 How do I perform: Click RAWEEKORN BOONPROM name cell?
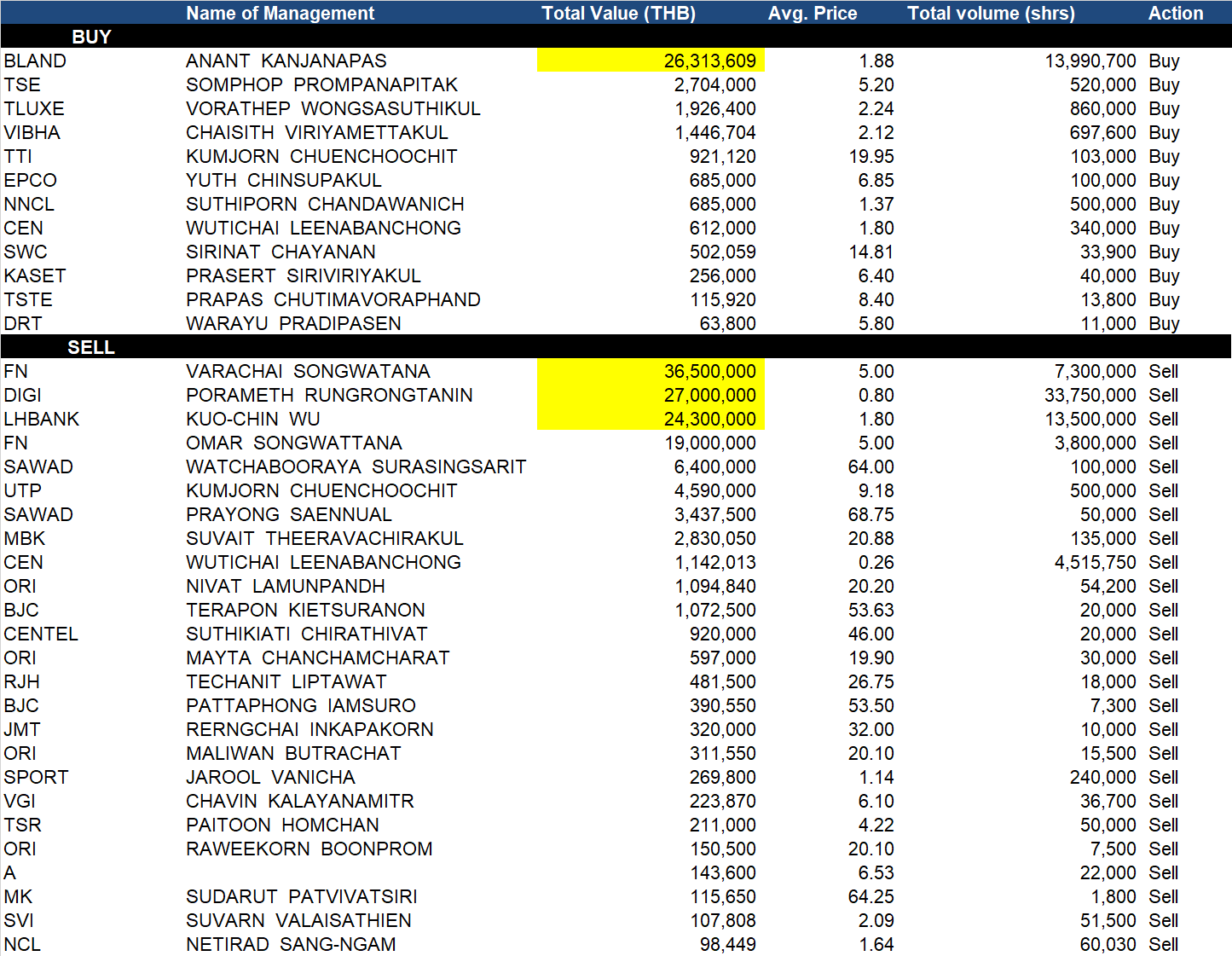pyautogui.click(x=309, y=849)
